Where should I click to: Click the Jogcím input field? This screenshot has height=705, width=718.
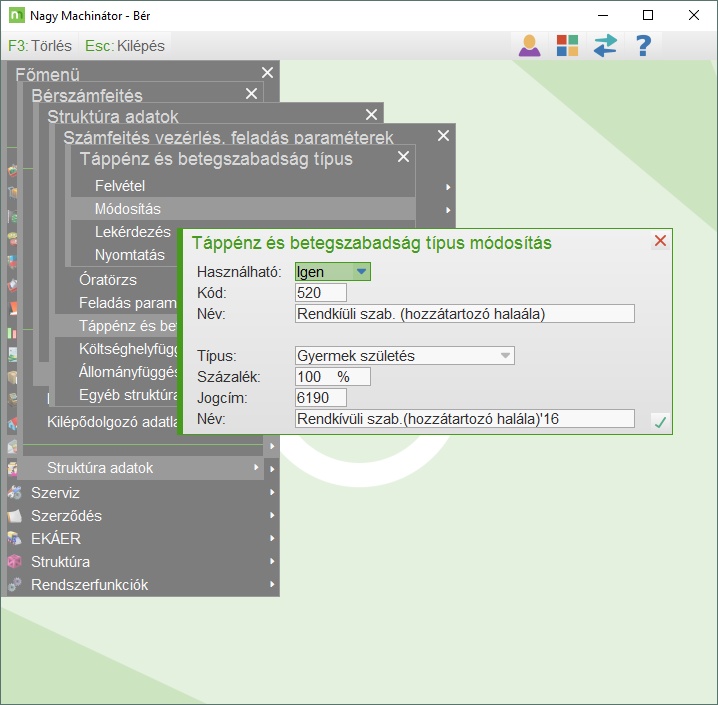321,398
